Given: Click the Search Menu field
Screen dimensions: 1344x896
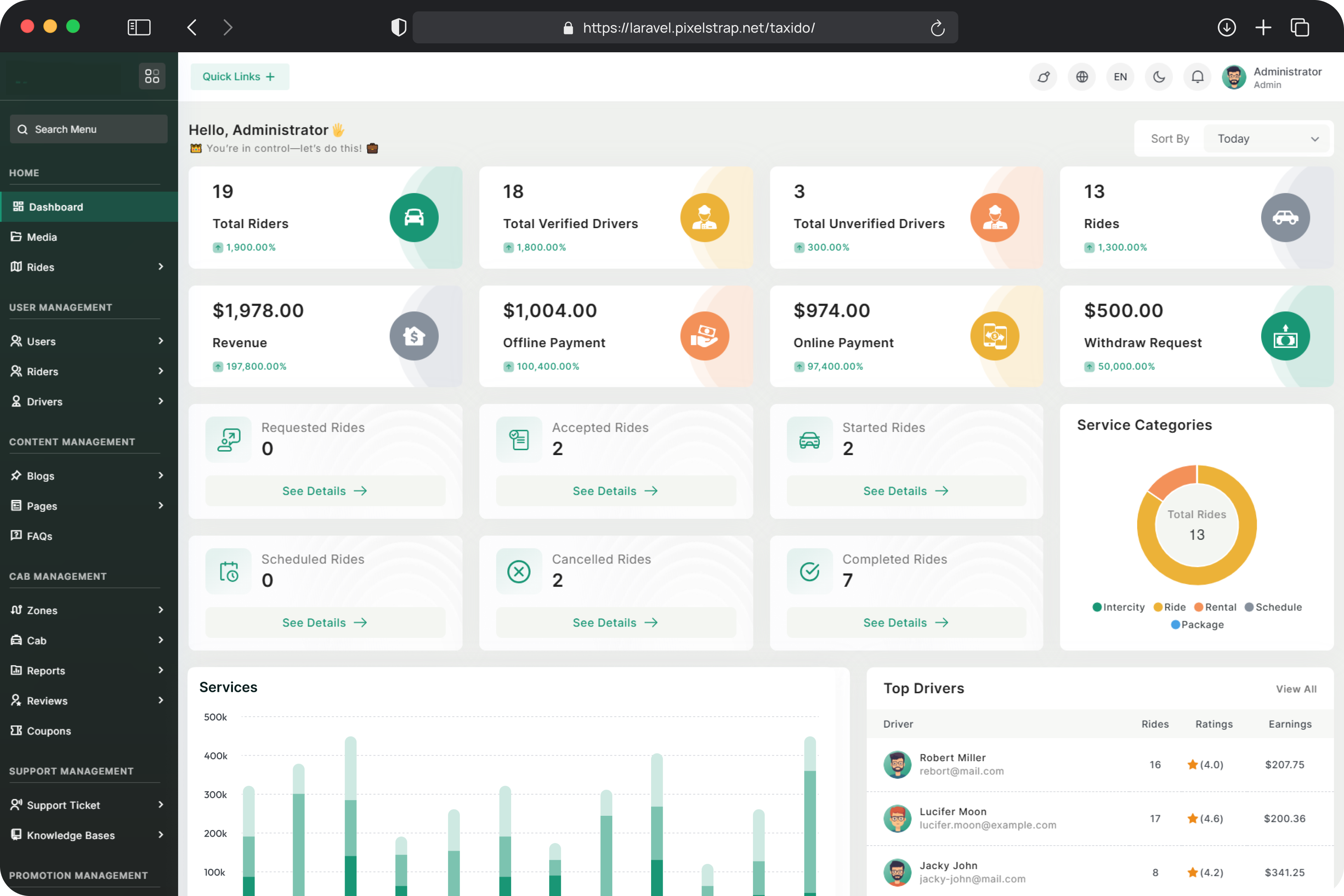Looking at the screenshot, I should tap(88, 130).
